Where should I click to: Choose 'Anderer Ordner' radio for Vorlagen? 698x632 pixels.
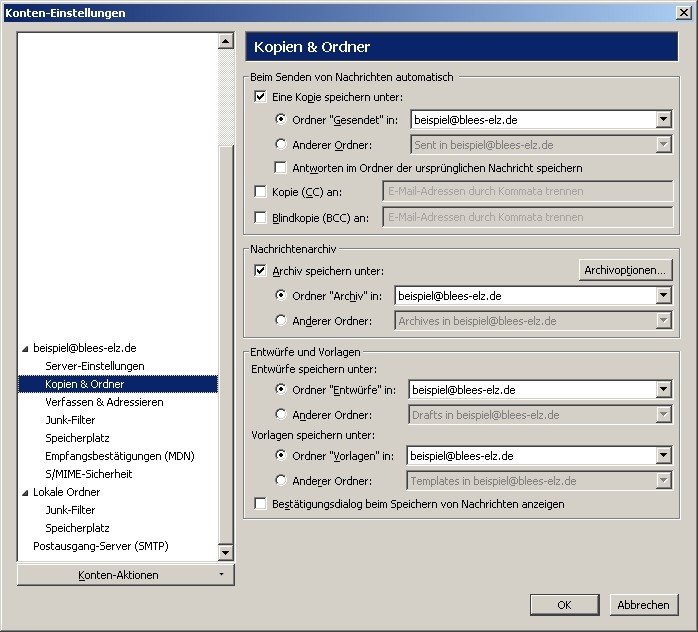coord(280,480)
